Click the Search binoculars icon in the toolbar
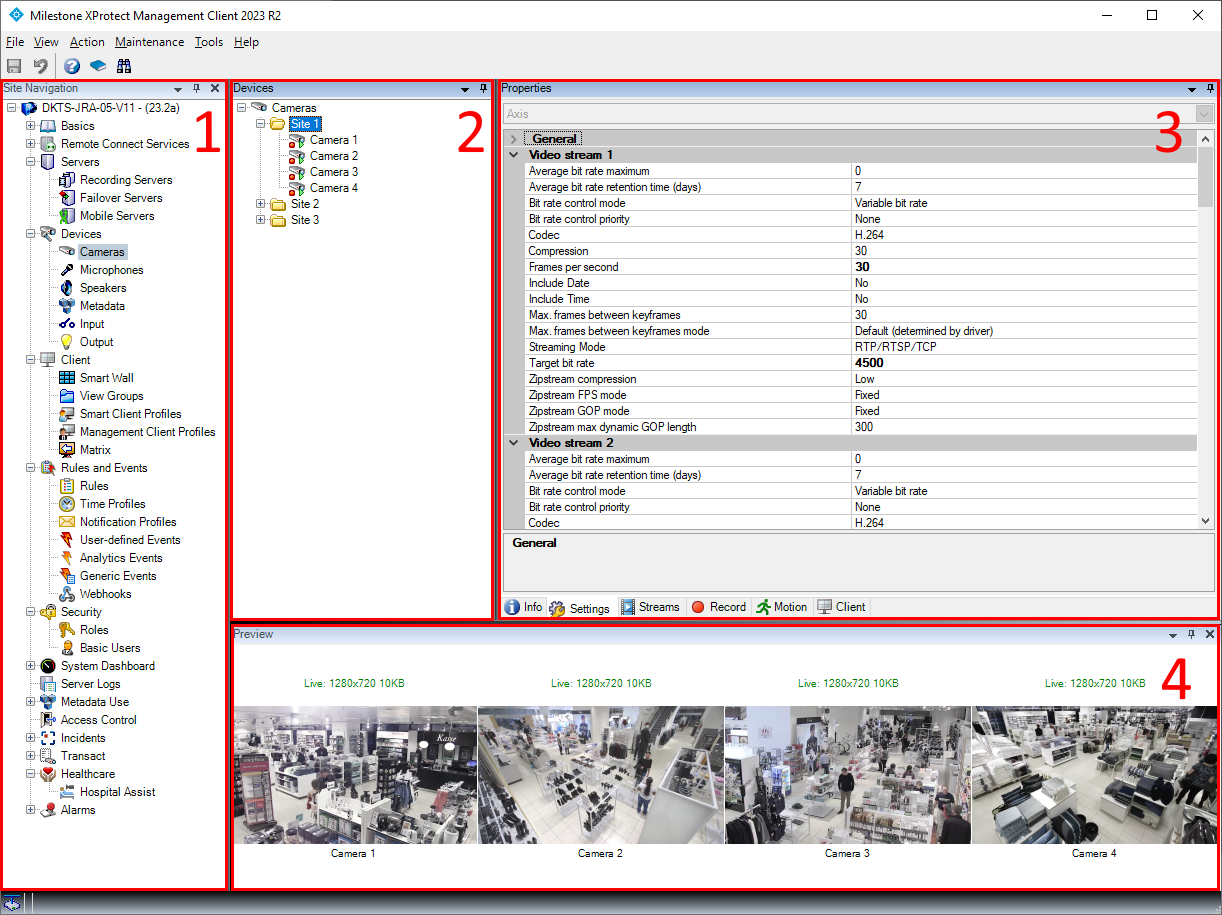1222x915 pixels. point(124,65)
